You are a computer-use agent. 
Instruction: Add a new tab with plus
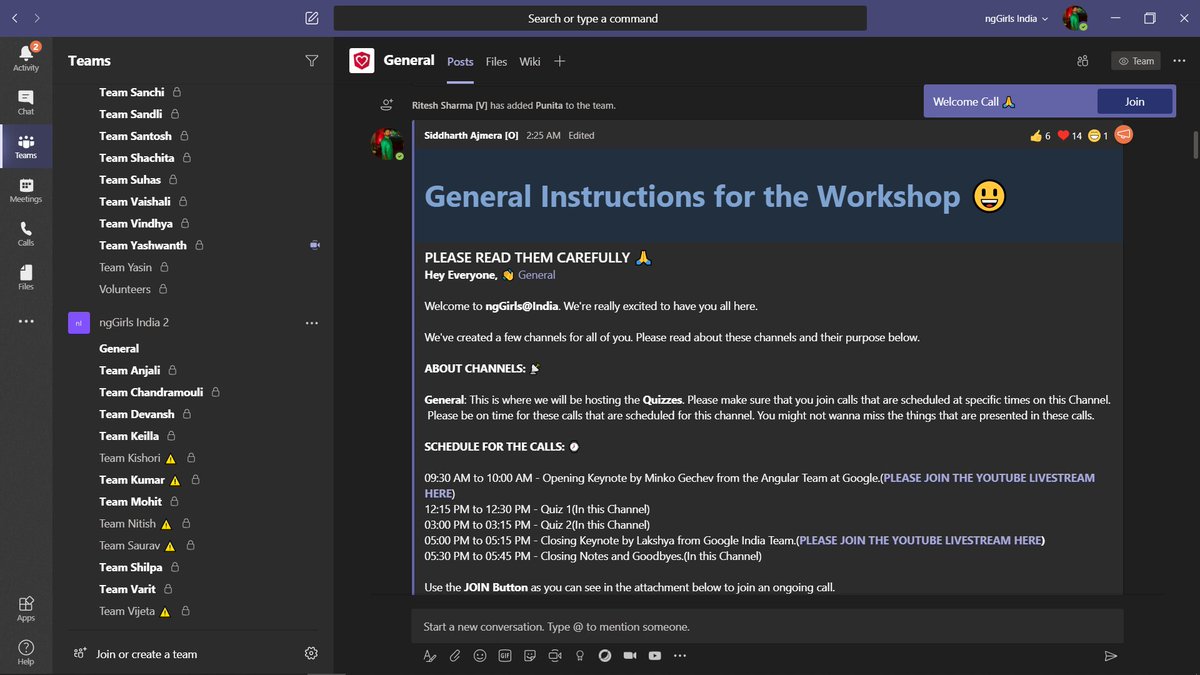coord(560,61)
